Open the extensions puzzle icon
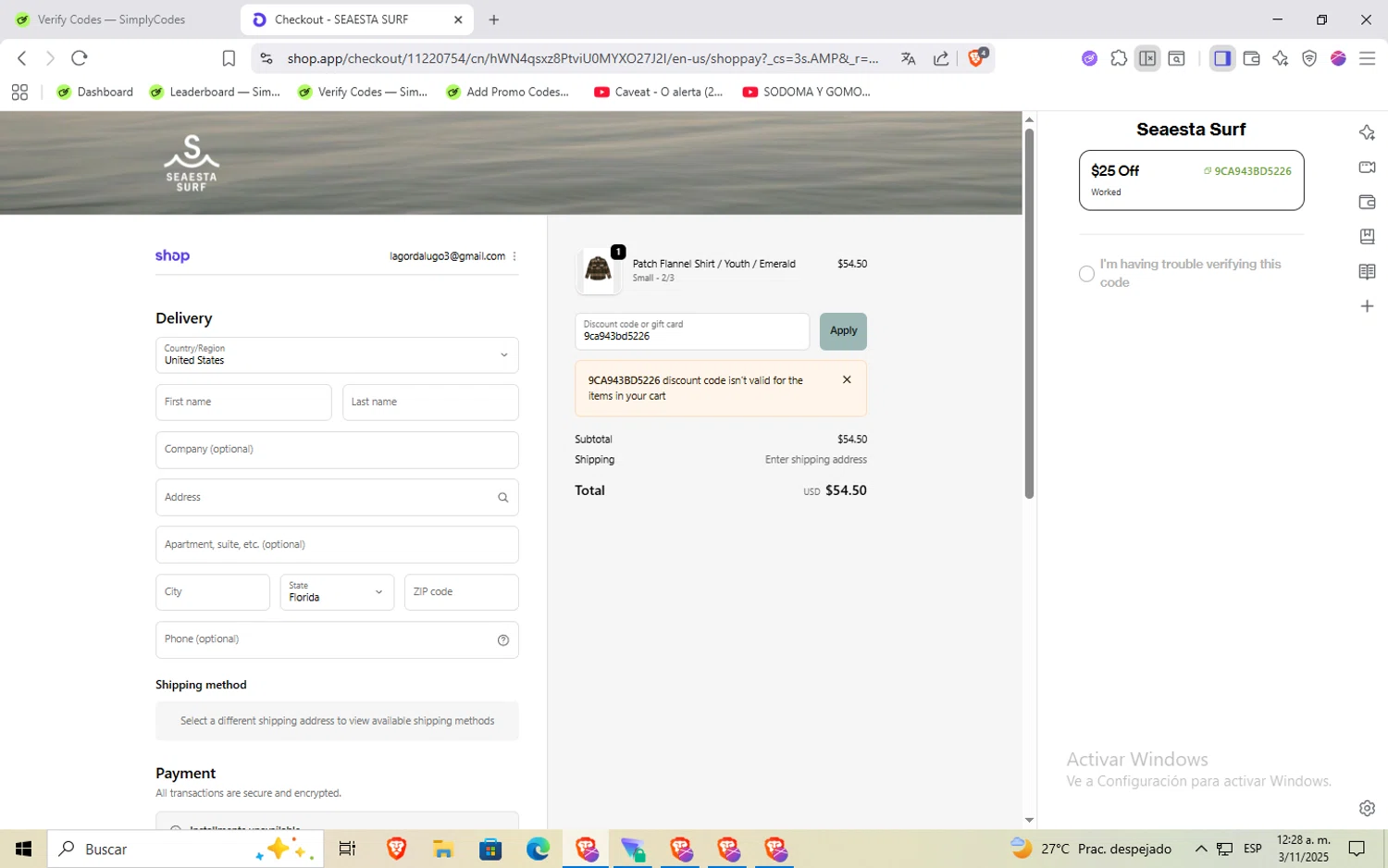Viewport: 1388px width, 868px height. point(1119,58)
